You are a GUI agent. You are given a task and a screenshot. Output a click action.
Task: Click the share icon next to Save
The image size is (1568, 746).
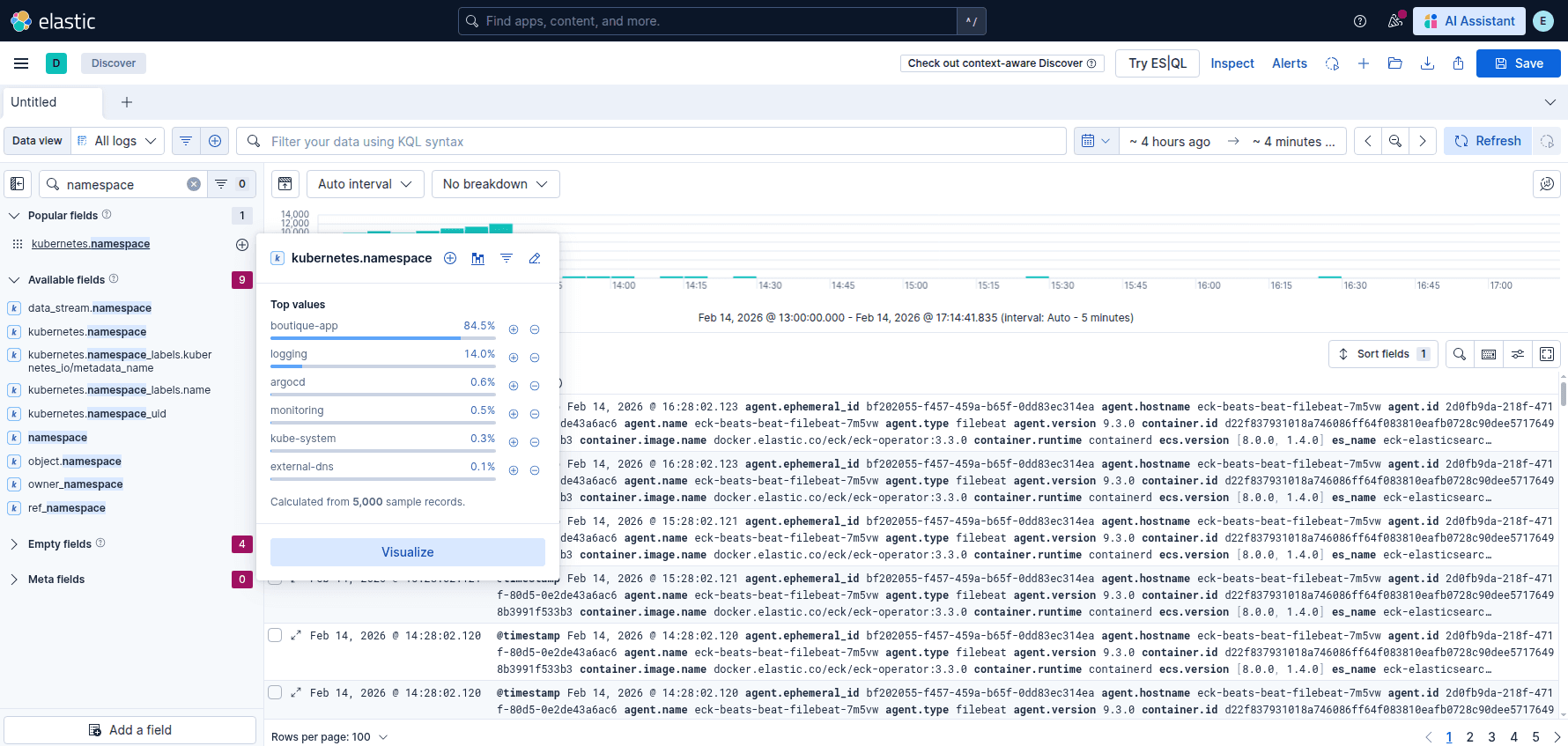click(1458, 63)
